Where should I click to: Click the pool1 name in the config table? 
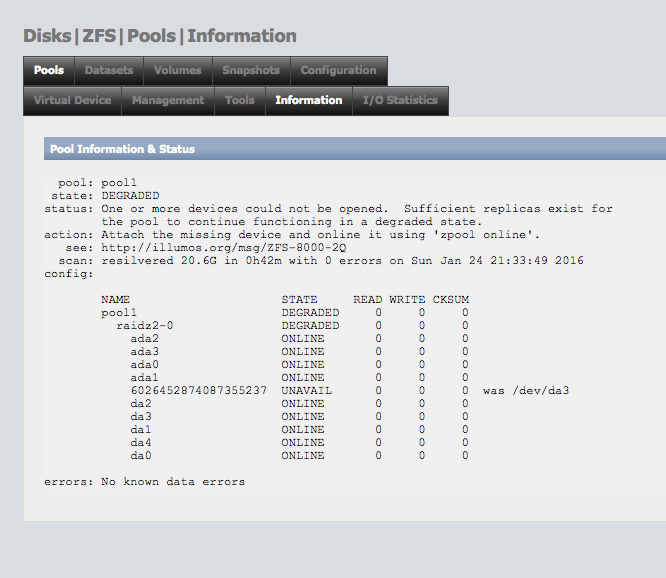click(x=119, y=313)
